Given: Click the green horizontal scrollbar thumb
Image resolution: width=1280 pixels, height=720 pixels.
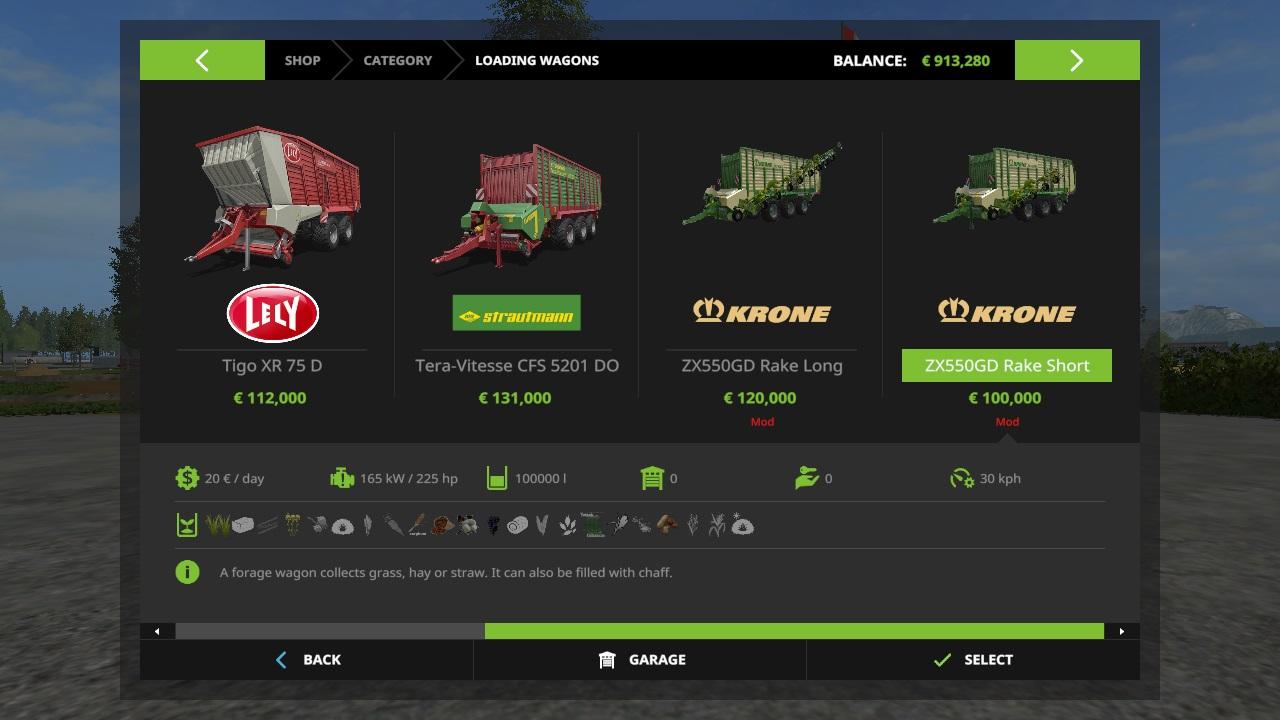Looking at the screenshot, I should pyautogui.click(x=794, y=631).
